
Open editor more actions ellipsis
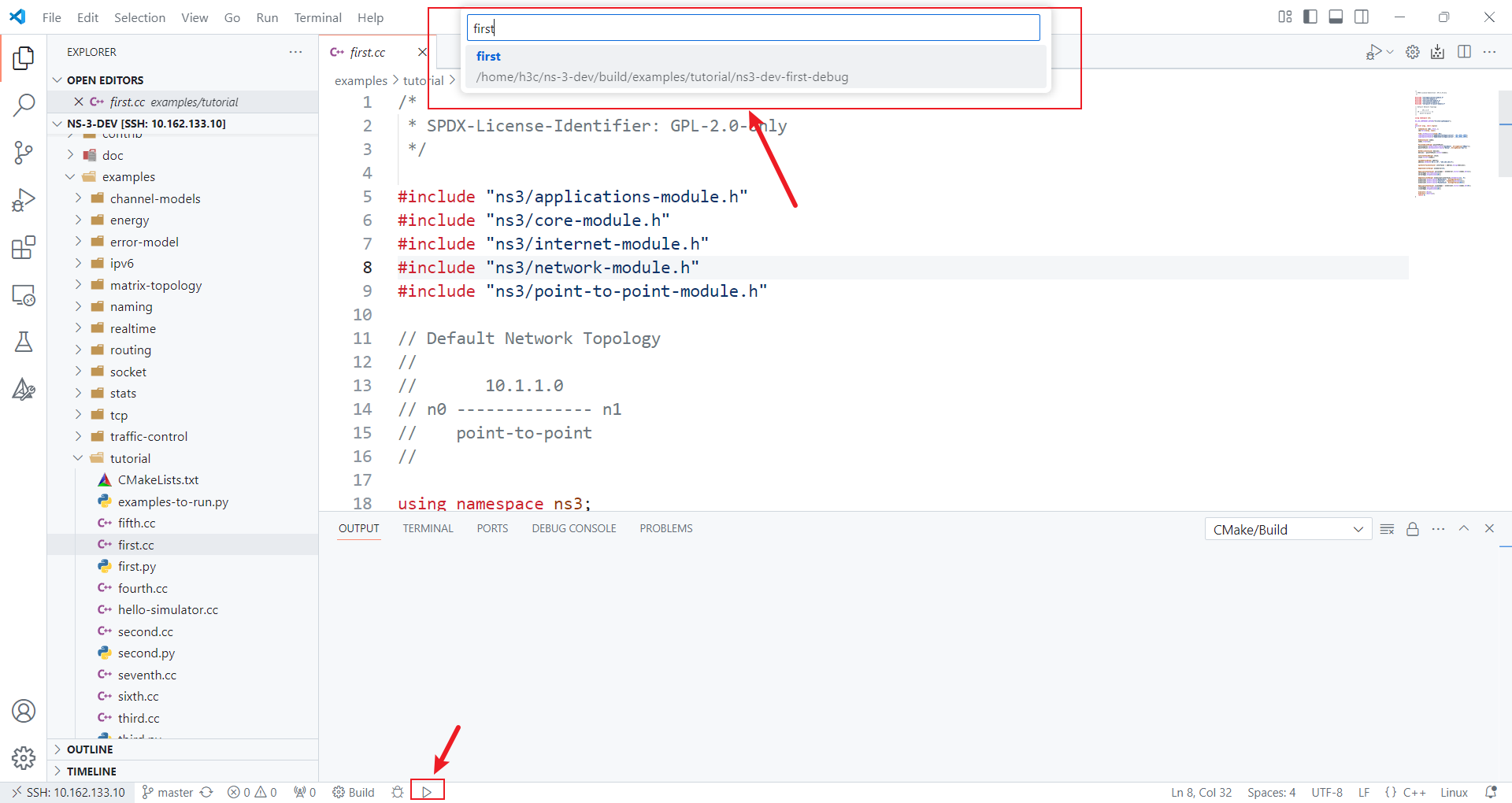coord(1489,52)
